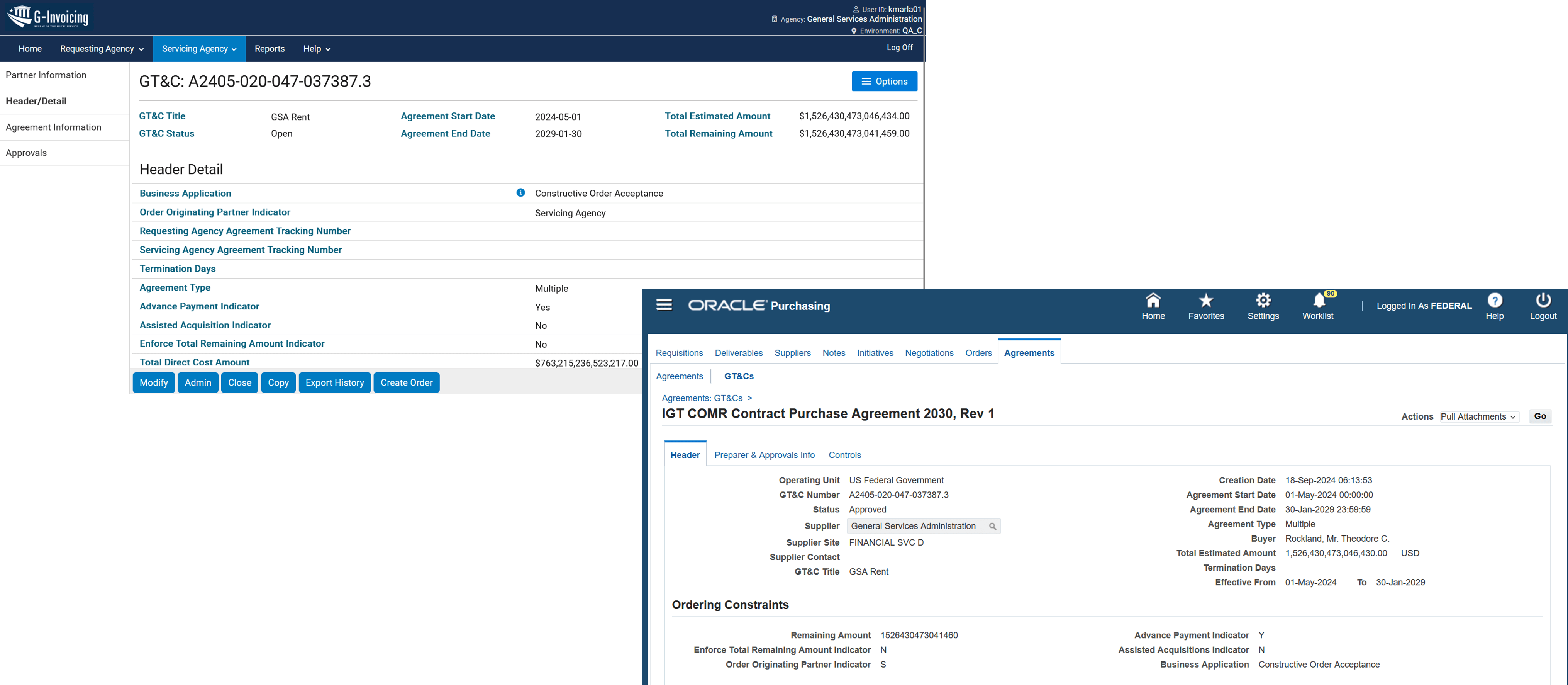Open Settings via the gear icon
The height and width of the screenshot is (685, 1568).
1264,301
